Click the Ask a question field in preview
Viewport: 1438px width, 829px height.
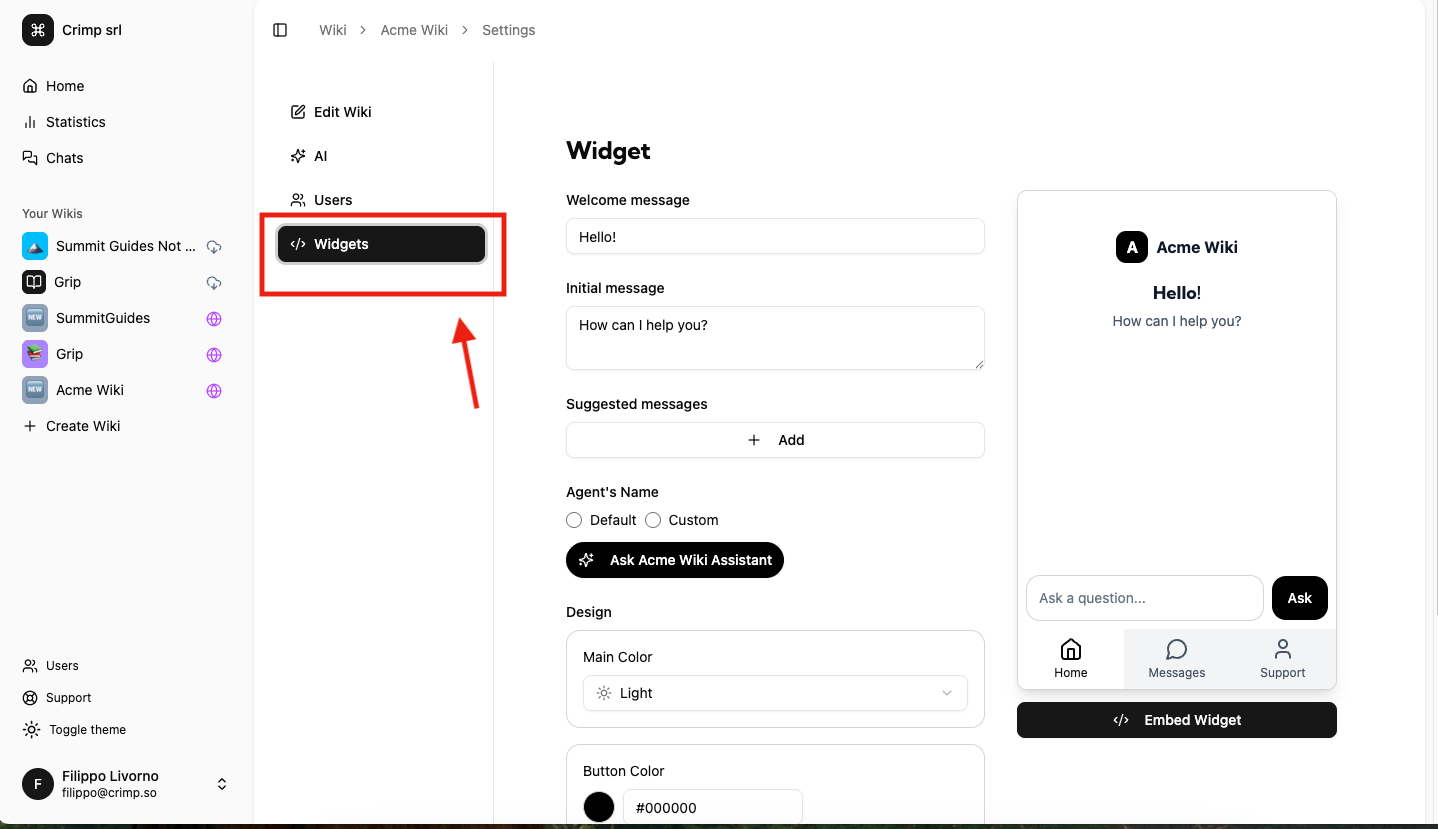coord(1145,598)
